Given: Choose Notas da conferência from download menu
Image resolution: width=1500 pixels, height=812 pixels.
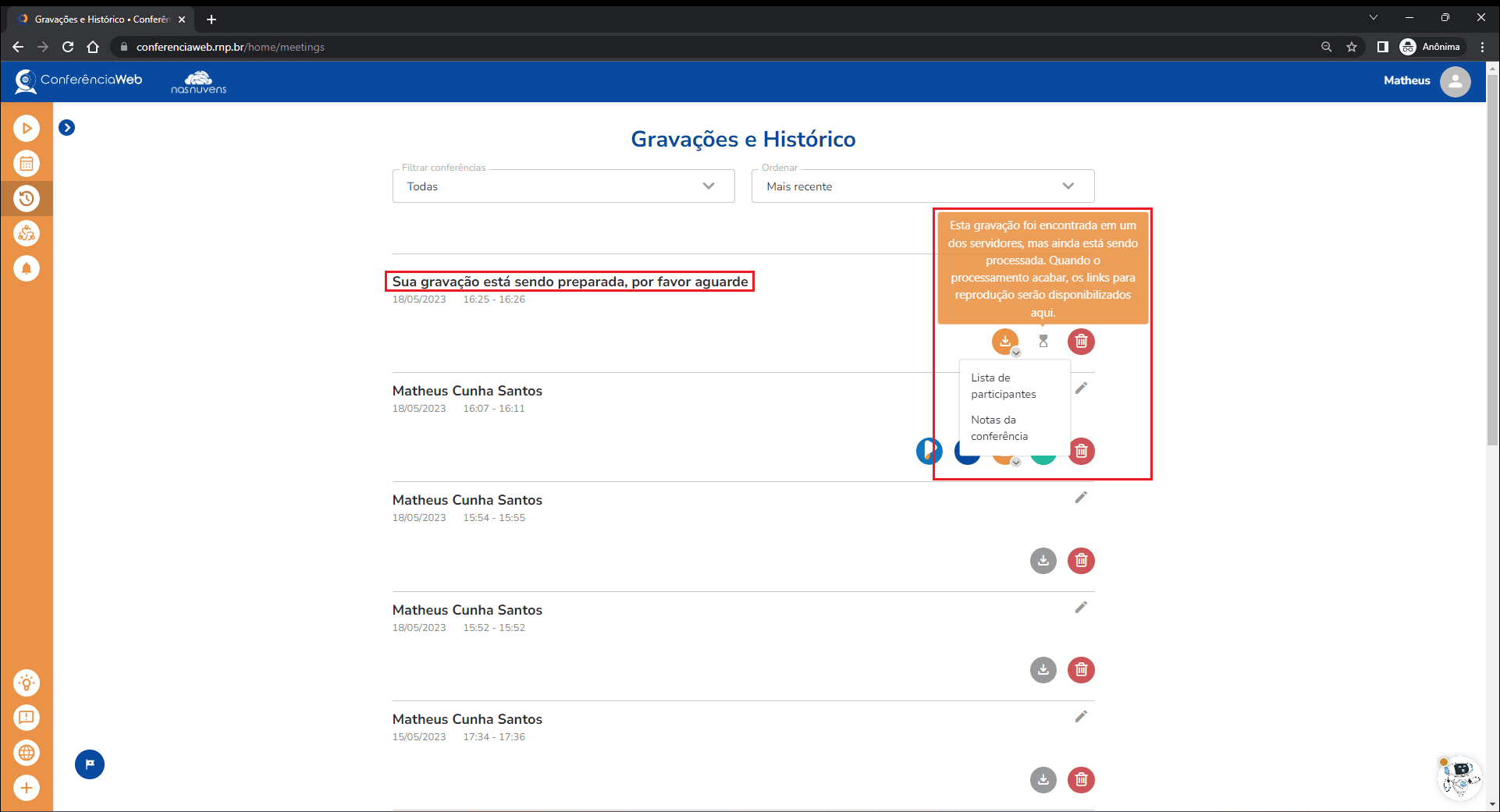Looking at the screenshot, I should click(1000, 428).
